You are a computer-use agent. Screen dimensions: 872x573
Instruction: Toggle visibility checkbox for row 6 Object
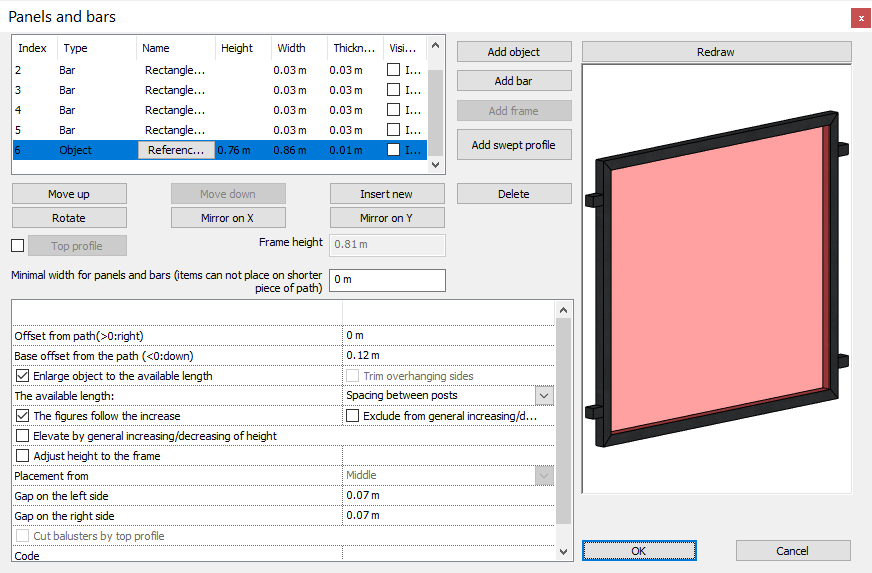(x=394, y=150)
